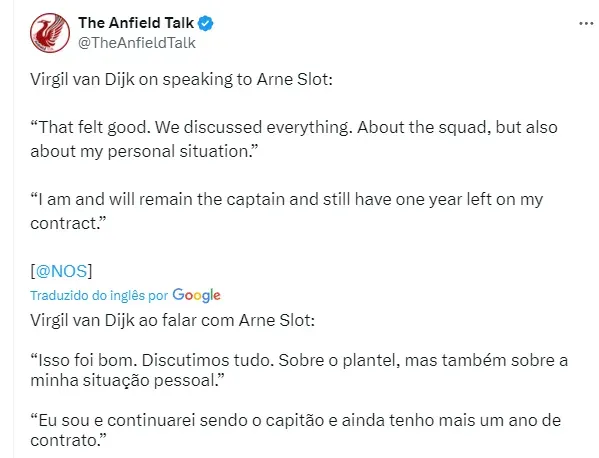Click the blue verified badge icon
This screenshot has width=599, height=458.
206,23
